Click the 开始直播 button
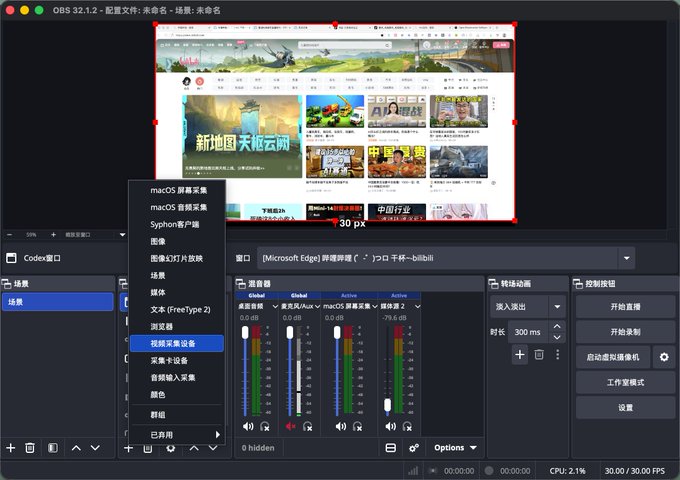This screenshot has height=480, width=680. [x=625, y=307]
